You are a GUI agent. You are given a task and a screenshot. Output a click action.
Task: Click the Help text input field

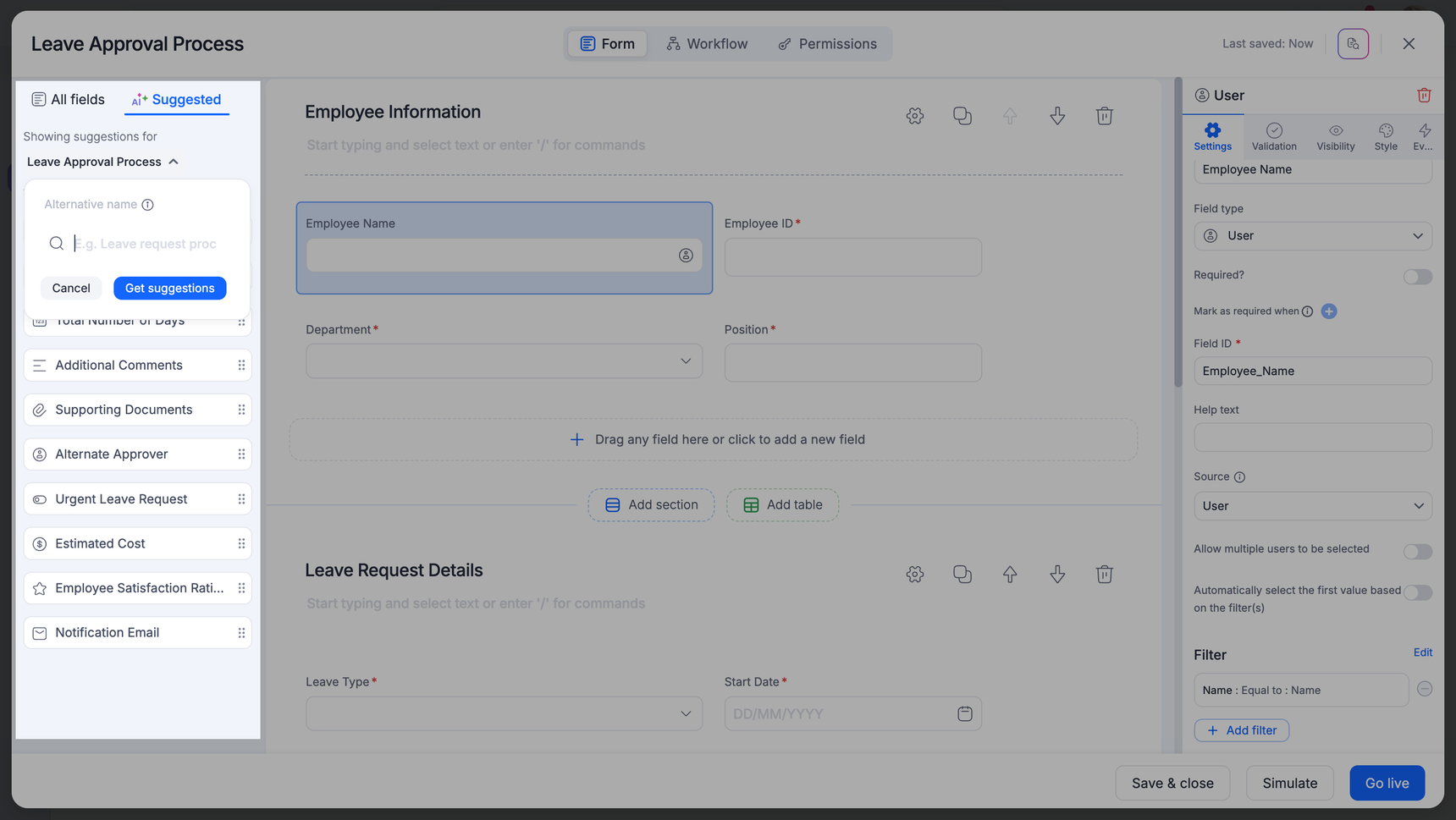1312,438
